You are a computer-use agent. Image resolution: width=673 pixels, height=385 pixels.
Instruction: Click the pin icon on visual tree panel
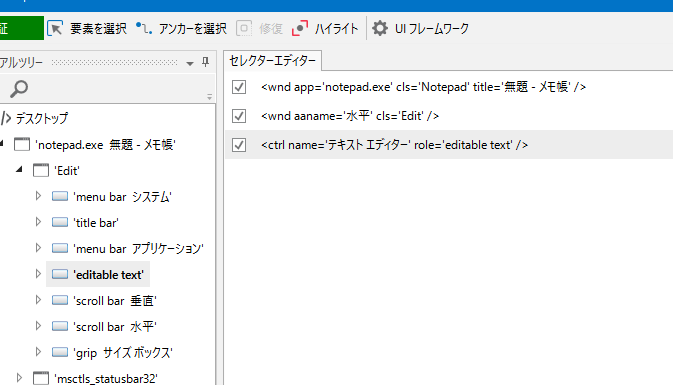click(206, 62)
